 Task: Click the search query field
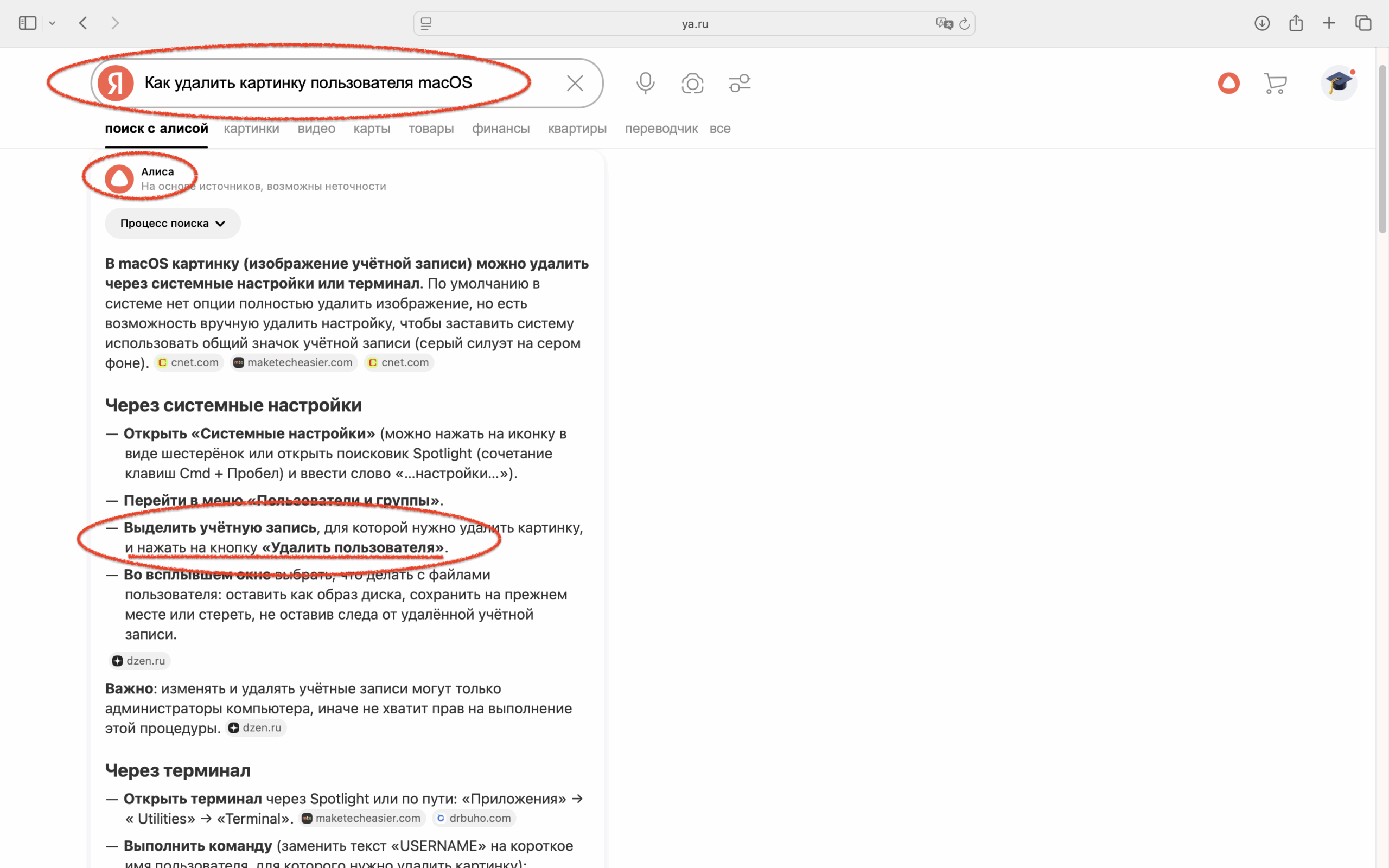coord(347,82)
